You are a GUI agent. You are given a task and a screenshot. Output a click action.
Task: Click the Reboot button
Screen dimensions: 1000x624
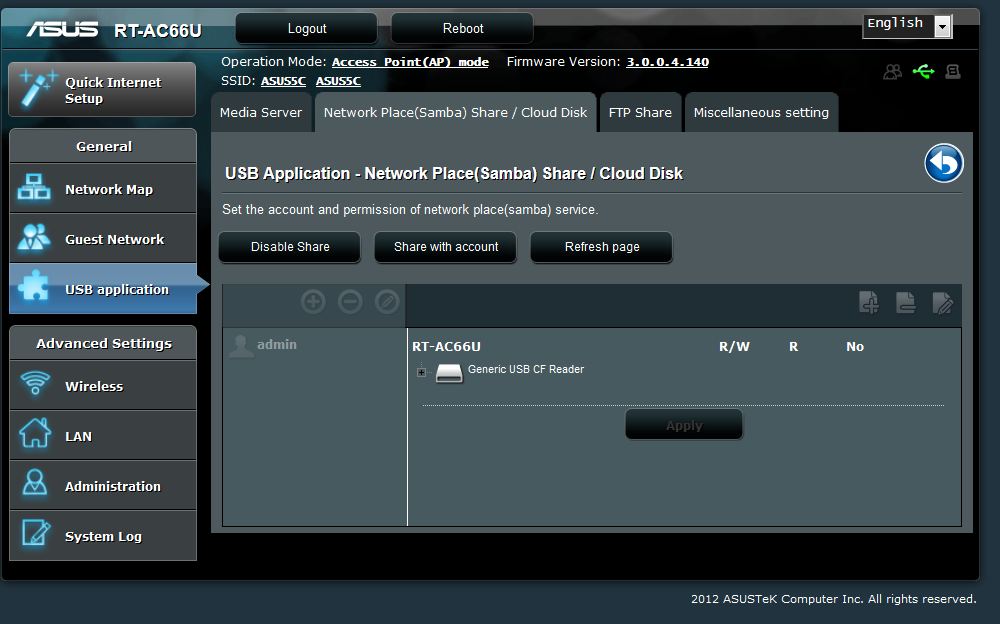(462, 29)
